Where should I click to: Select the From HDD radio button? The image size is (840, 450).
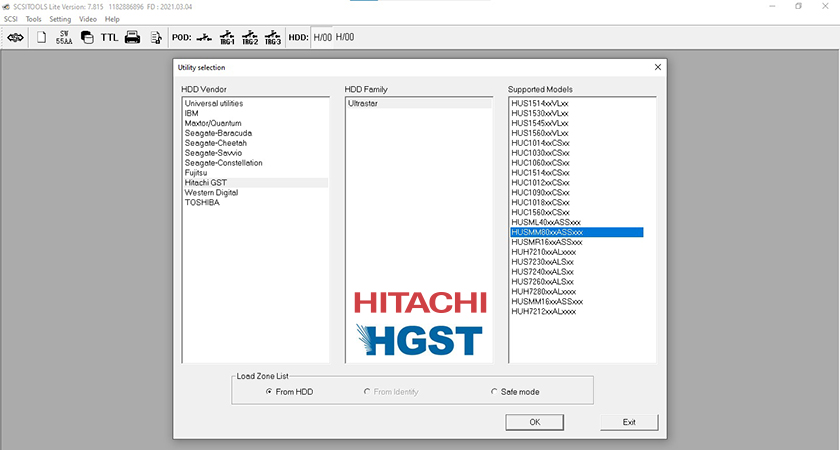pyautogui.click(x=289, y=392)
